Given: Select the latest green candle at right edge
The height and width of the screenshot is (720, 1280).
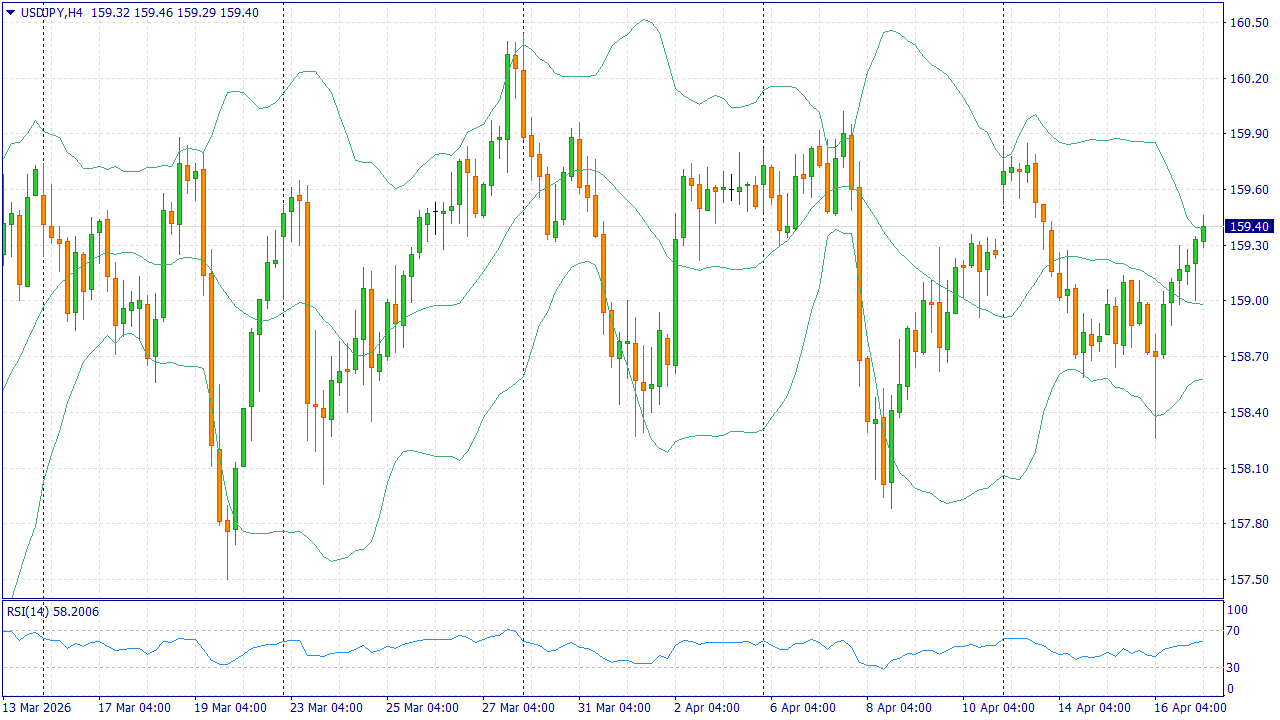Looking at the screenshot, I should 1203,233.
